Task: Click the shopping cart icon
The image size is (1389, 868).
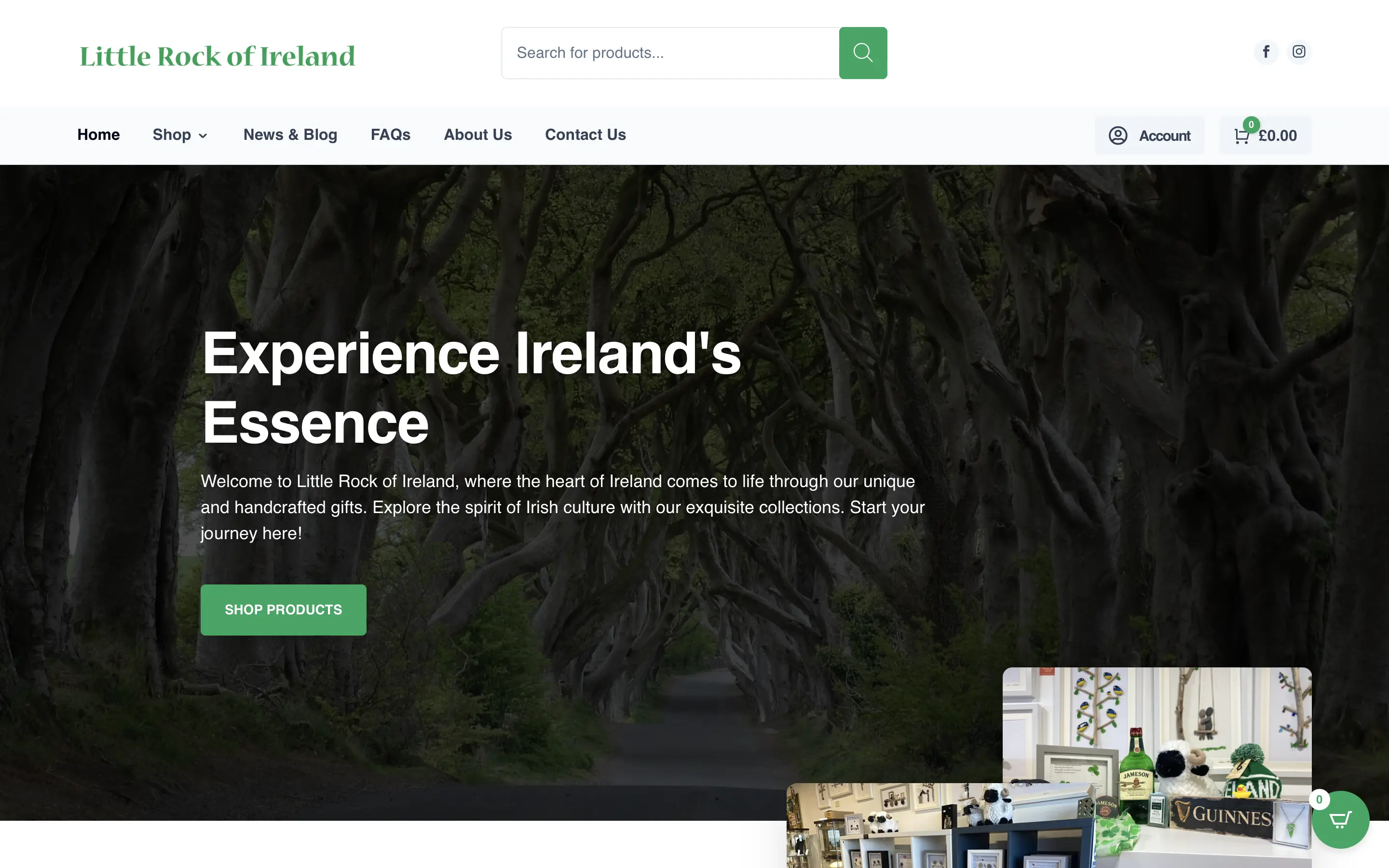Action: 1242,135
